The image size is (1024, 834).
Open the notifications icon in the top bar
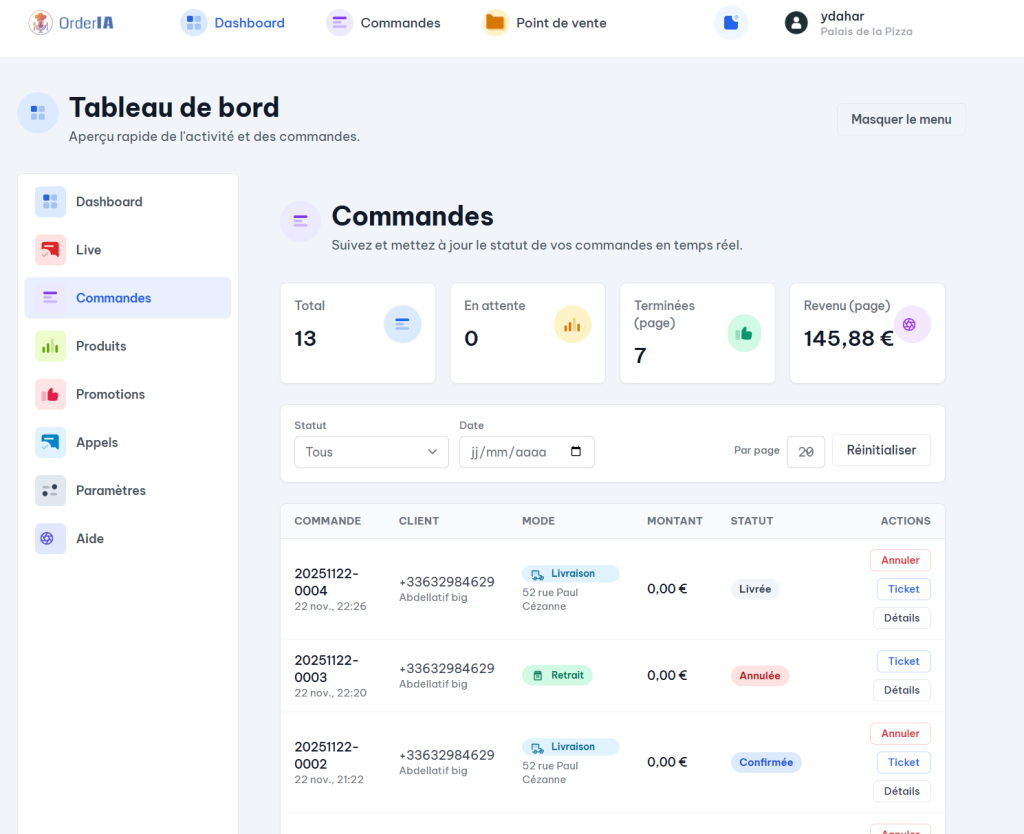pyautogui.click(x=731, y=23)
